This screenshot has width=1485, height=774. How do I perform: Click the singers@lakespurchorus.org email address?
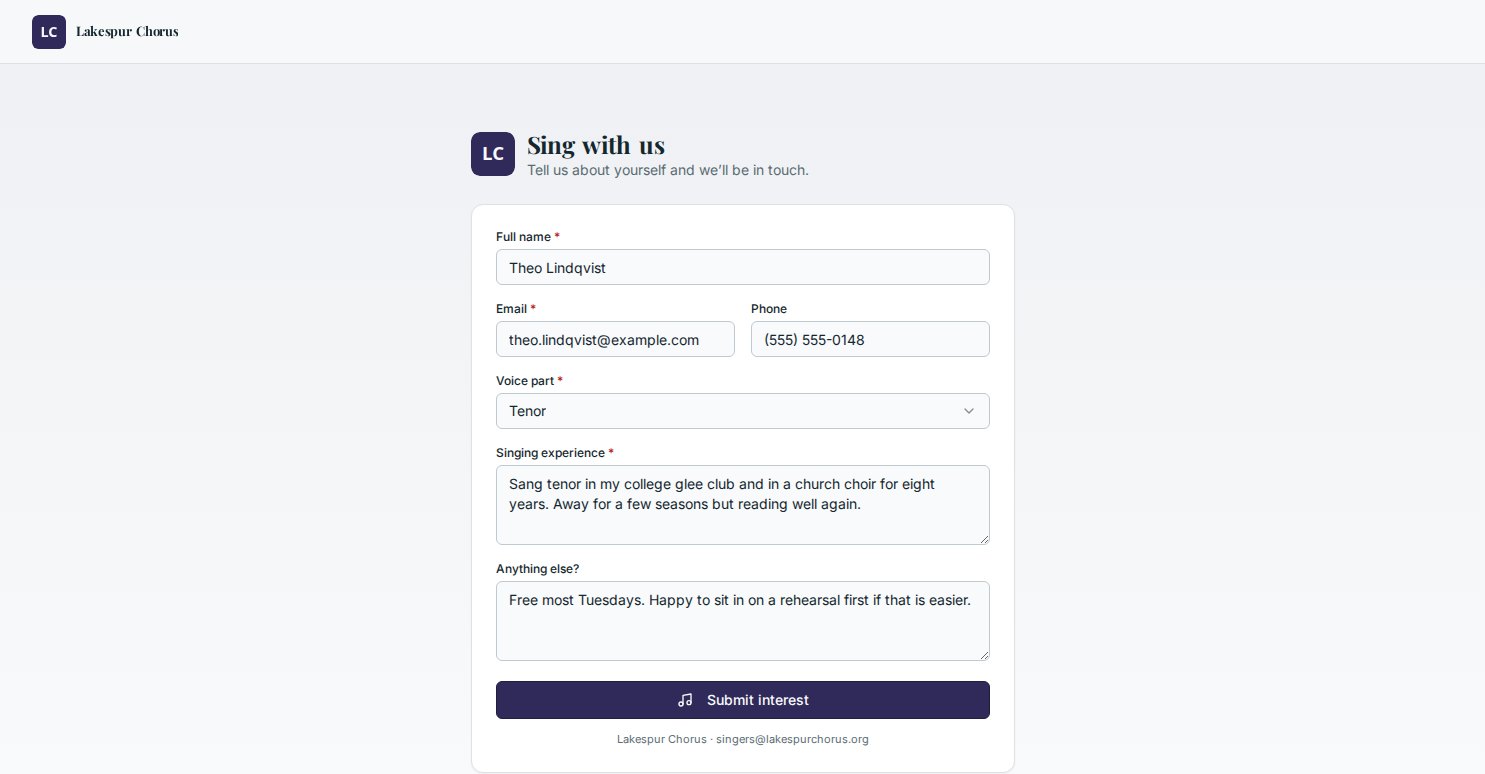click(x=793, y=739)
